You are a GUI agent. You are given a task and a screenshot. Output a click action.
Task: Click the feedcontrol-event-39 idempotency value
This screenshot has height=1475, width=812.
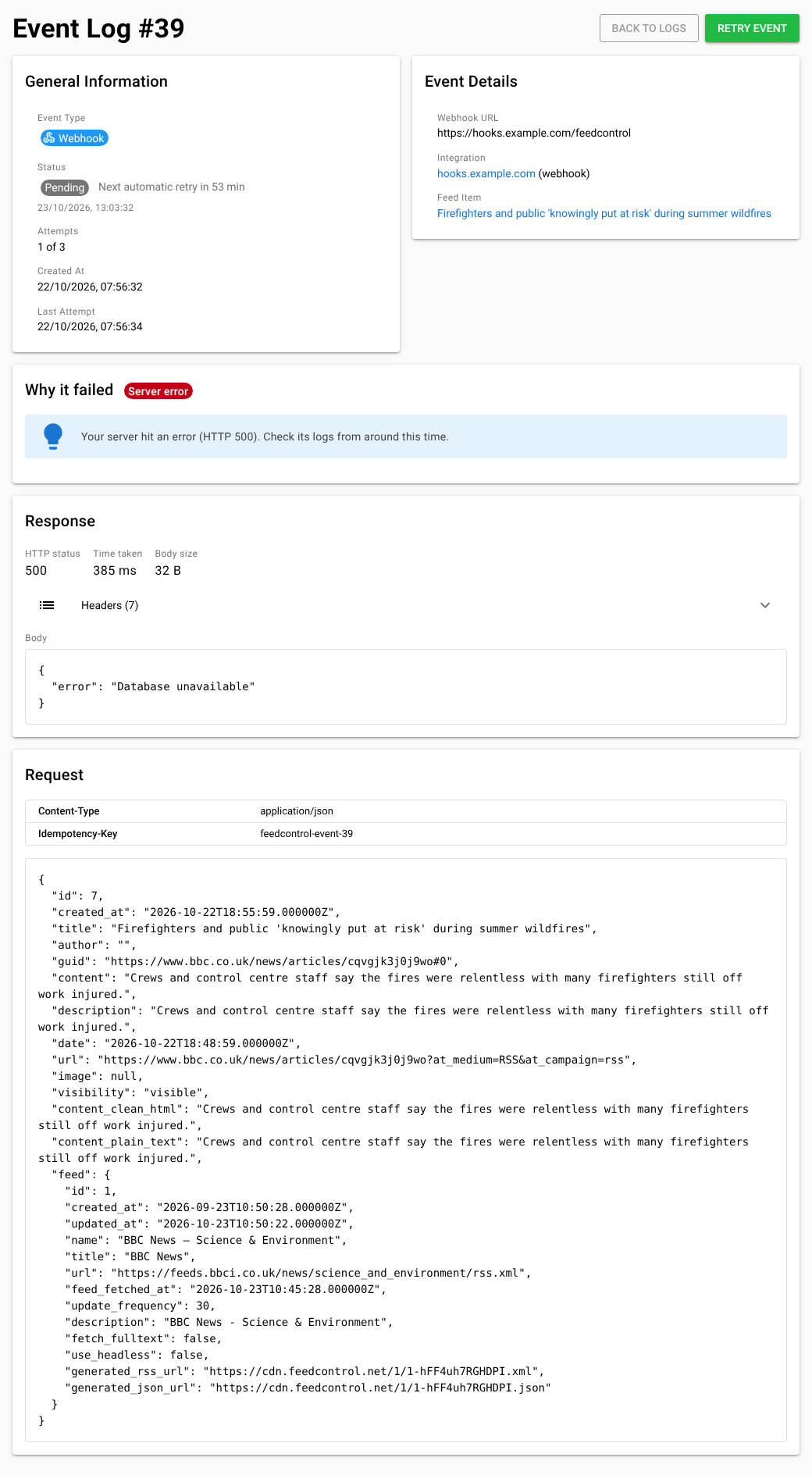point(306,834)
